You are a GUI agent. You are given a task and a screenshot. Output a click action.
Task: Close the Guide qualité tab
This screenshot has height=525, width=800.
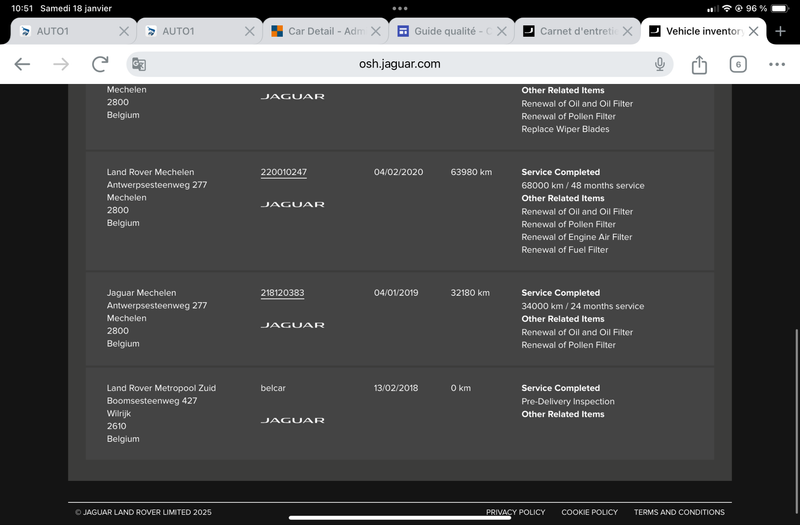coord(502,31)
